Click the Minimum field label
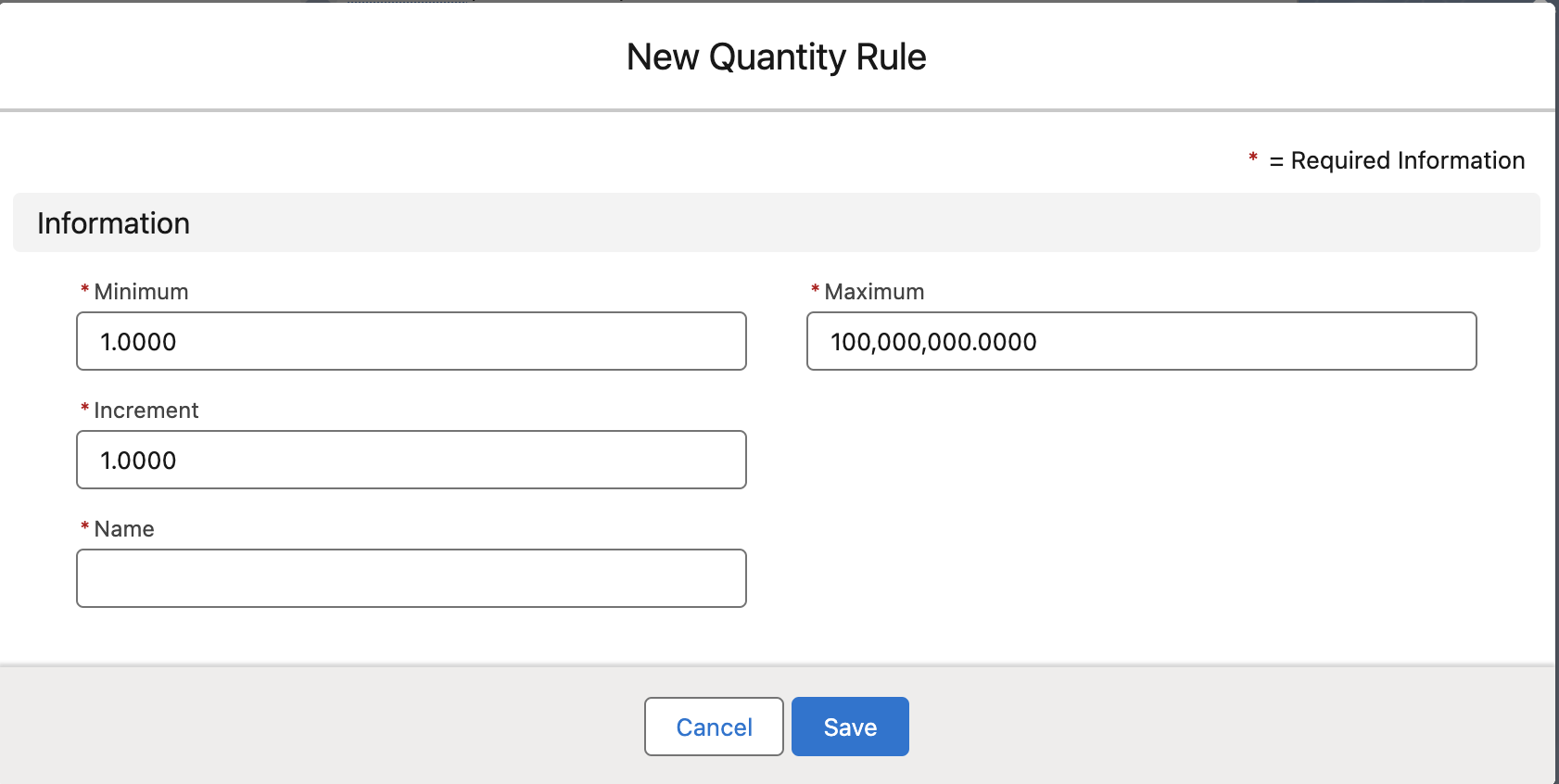Image resolution: width=1559 pixels, height=784 pixels. (141, 292)
